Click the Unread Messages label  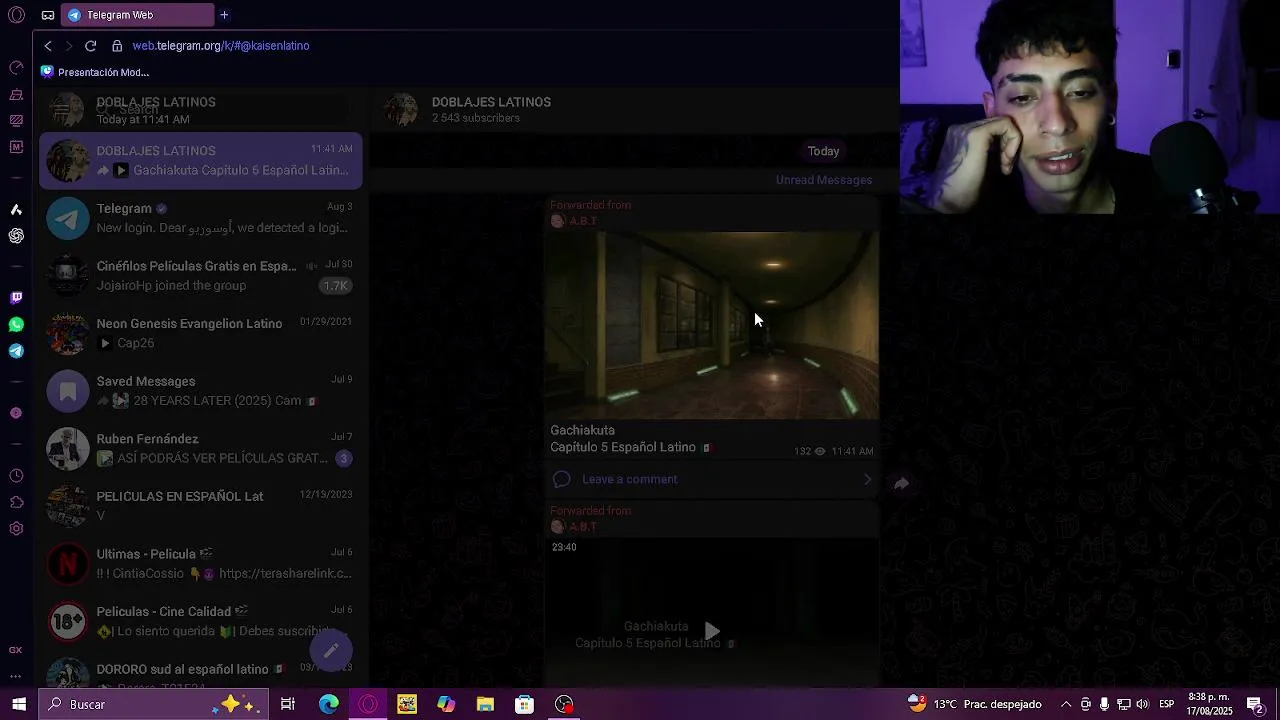824,180
